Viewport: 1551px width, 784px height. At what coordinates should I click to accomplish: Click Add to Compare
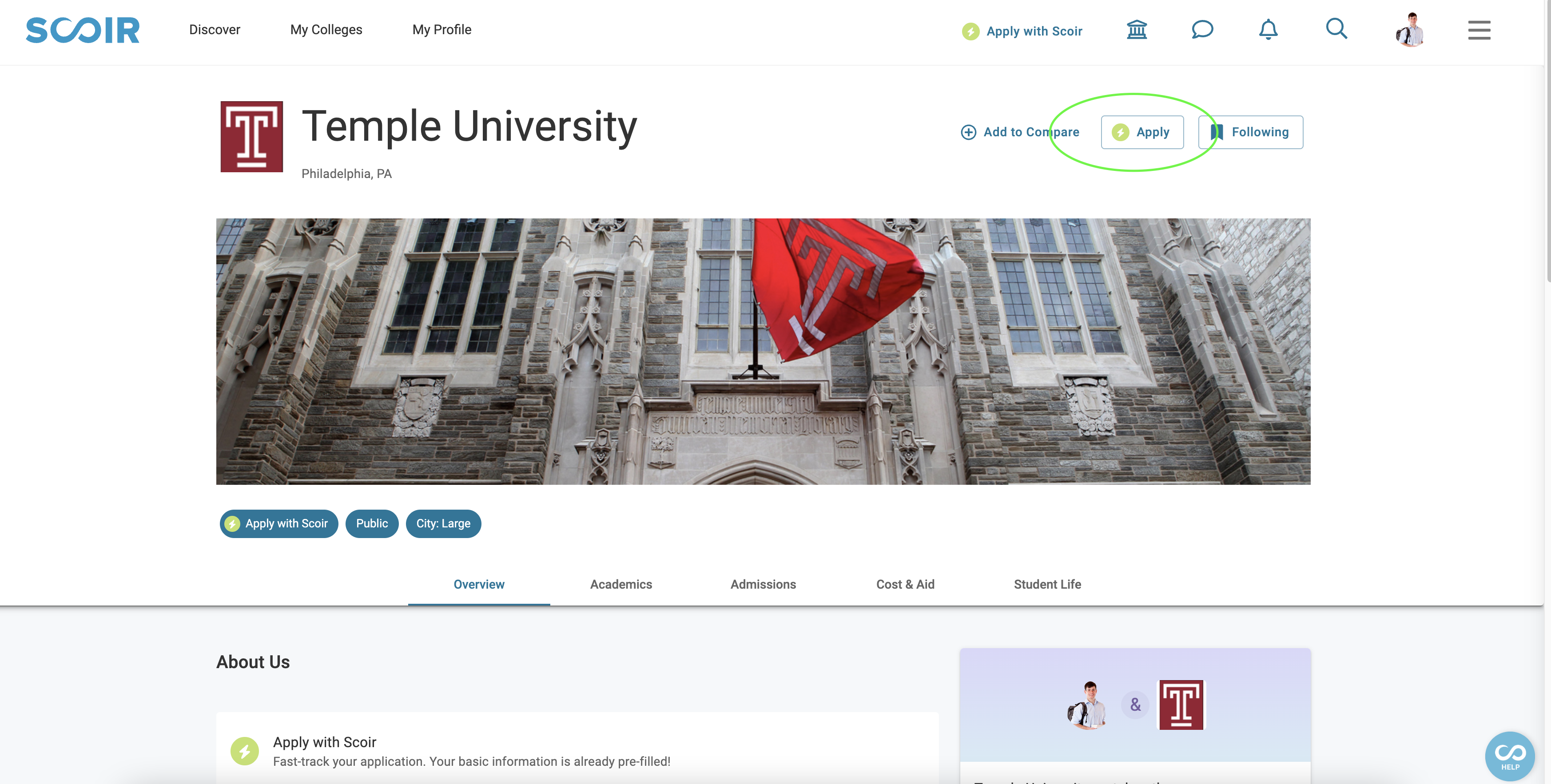(1020, 132)
